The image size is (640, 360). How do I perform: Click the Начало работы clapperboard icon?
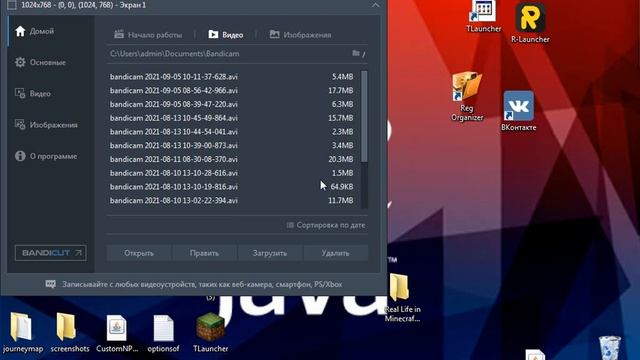pos(119,34)
